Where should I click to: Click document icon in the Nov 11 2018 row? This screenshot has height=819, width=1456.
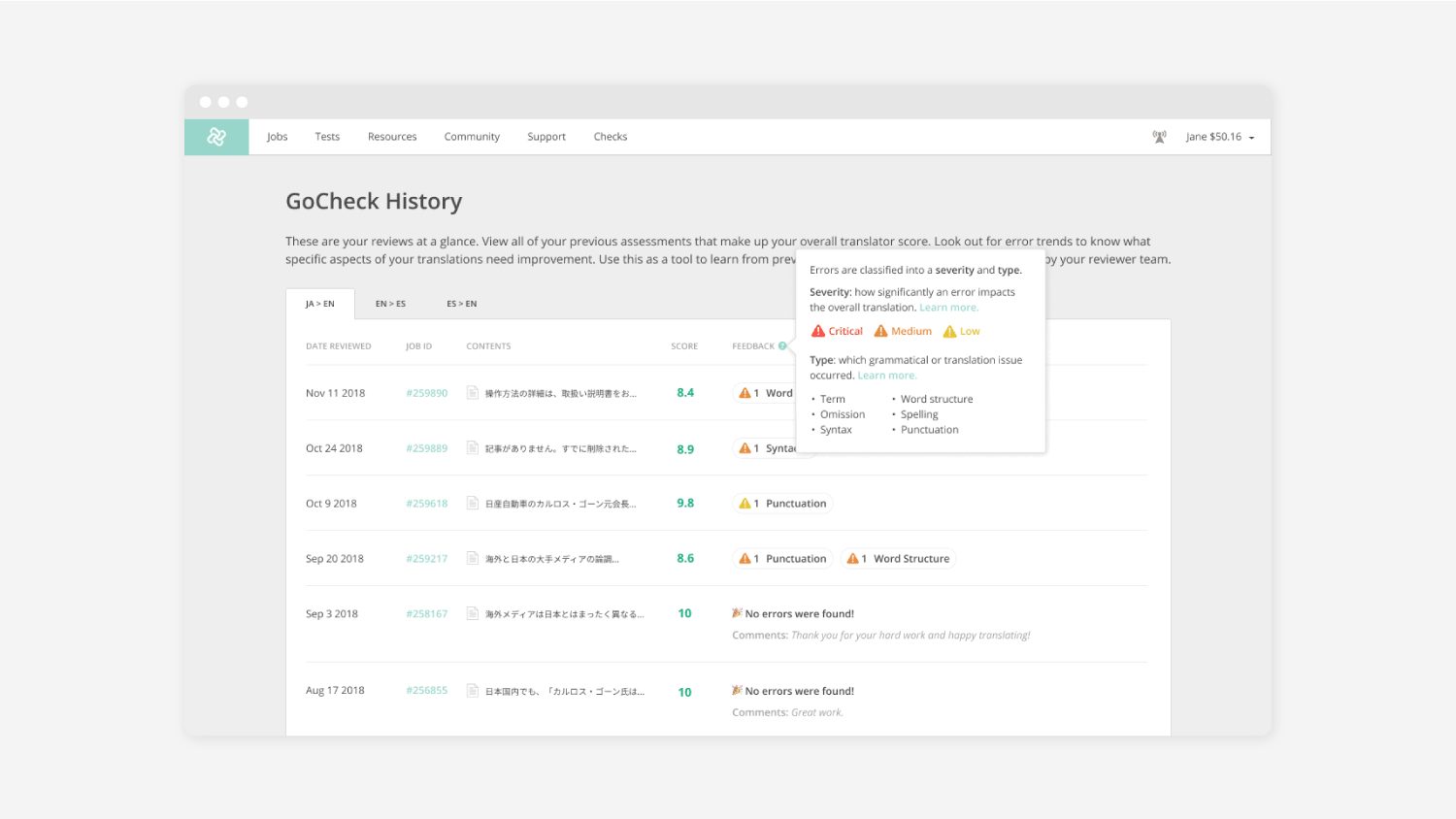(x=473, y=393)
